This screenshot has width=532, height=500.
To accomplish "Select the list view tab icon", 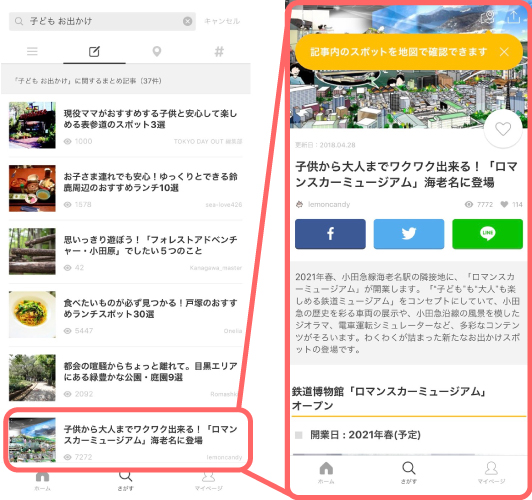I will click(32, 52).
